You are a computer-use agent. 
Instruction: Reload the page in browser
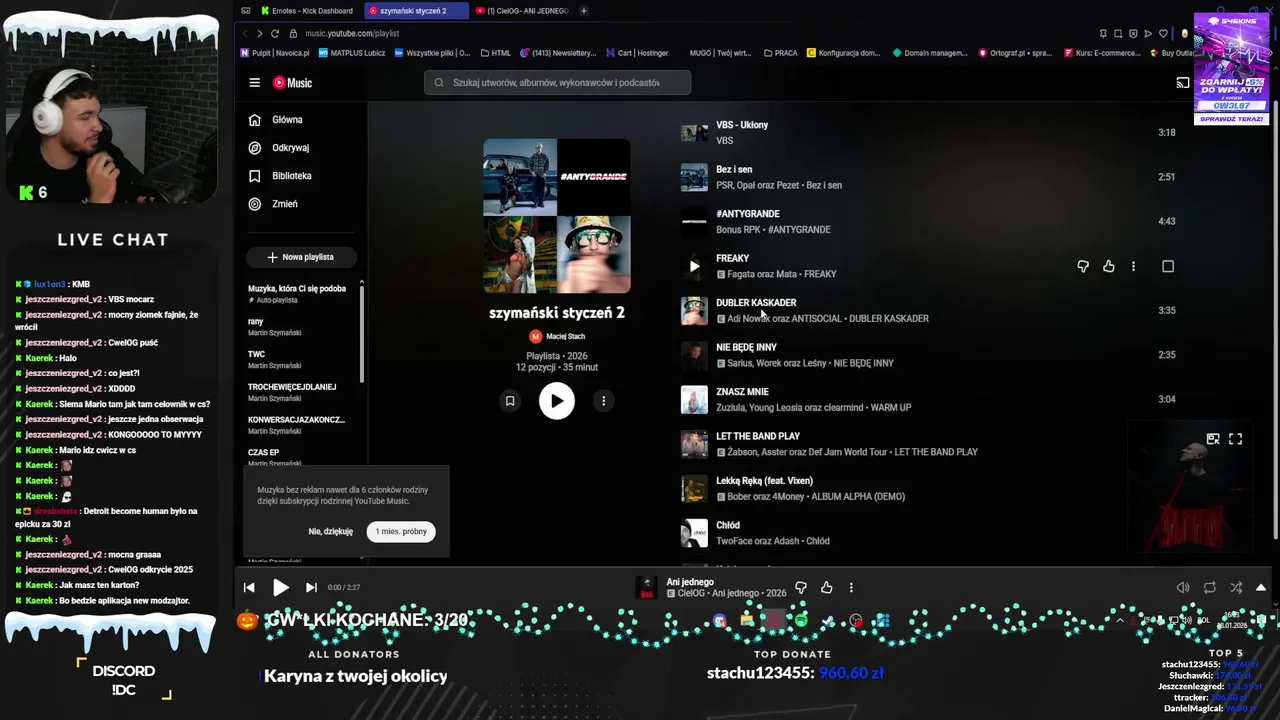275,34
